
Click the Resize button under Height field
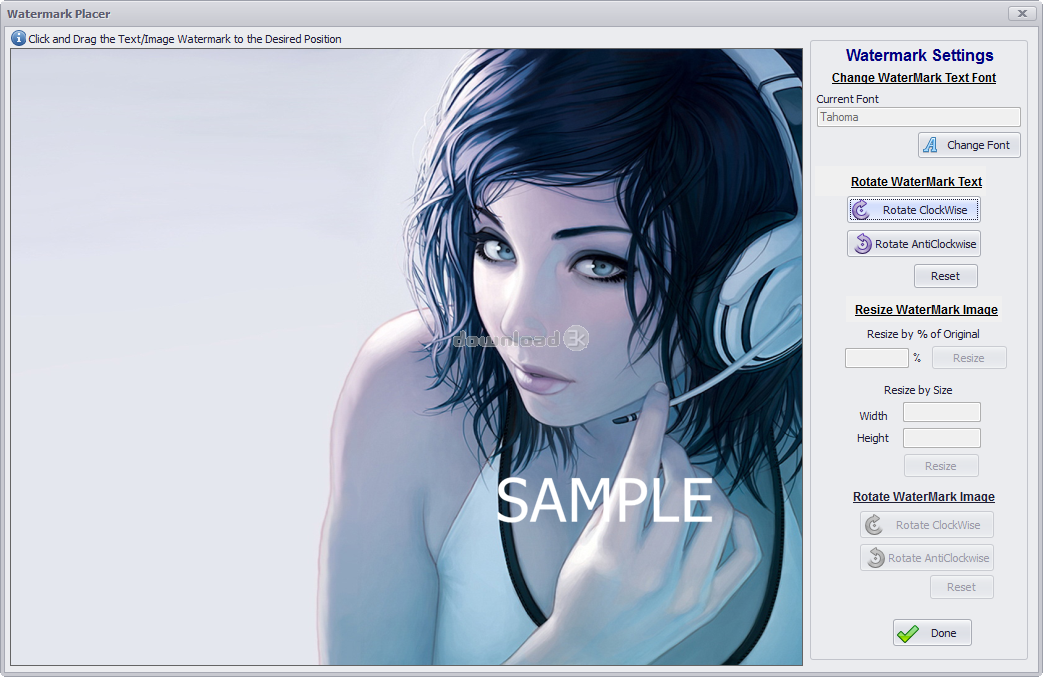click(941, 466)
